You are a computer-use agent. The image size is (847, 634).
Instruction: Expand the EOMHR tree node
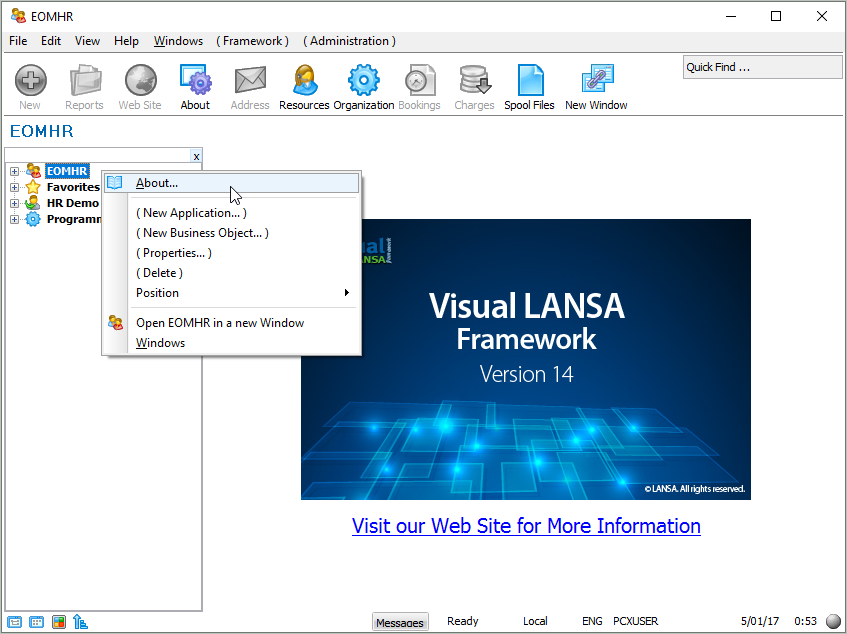click(15, 172)
